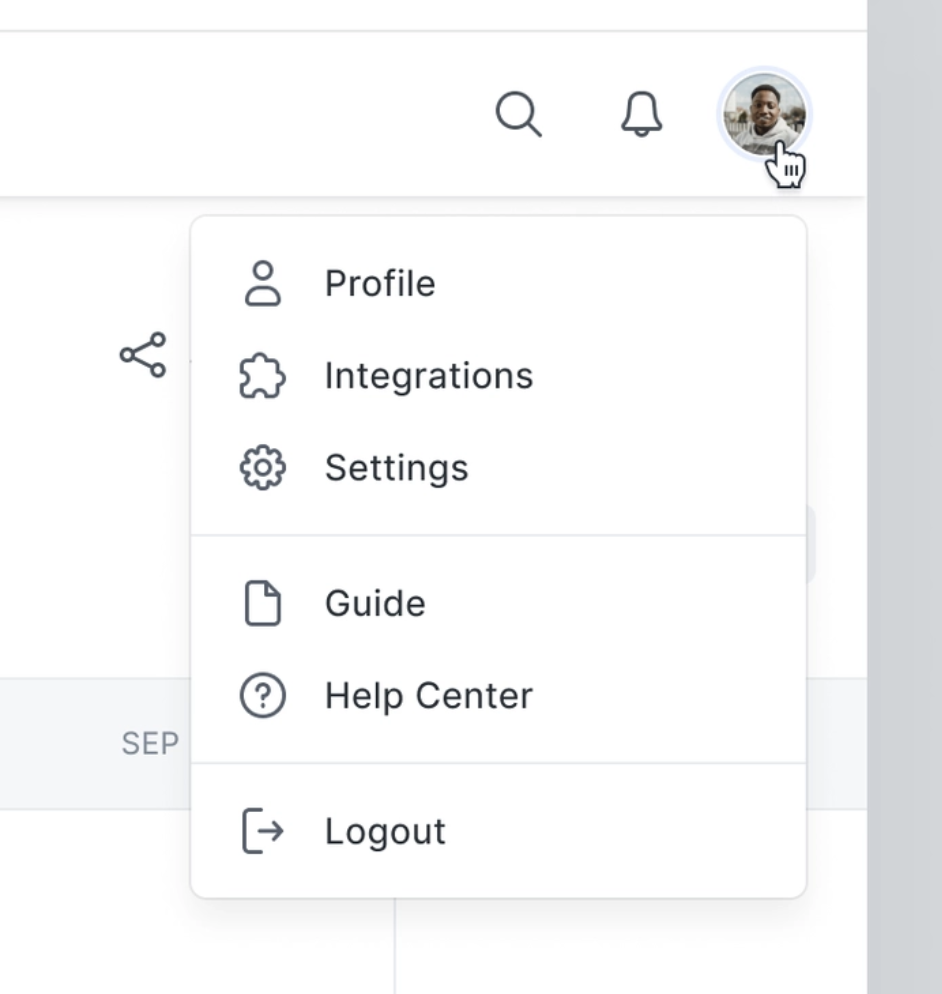Viewport: 942px width, 994px height.
Task: Open notifications via the bell icon
Action: (641, 115)
